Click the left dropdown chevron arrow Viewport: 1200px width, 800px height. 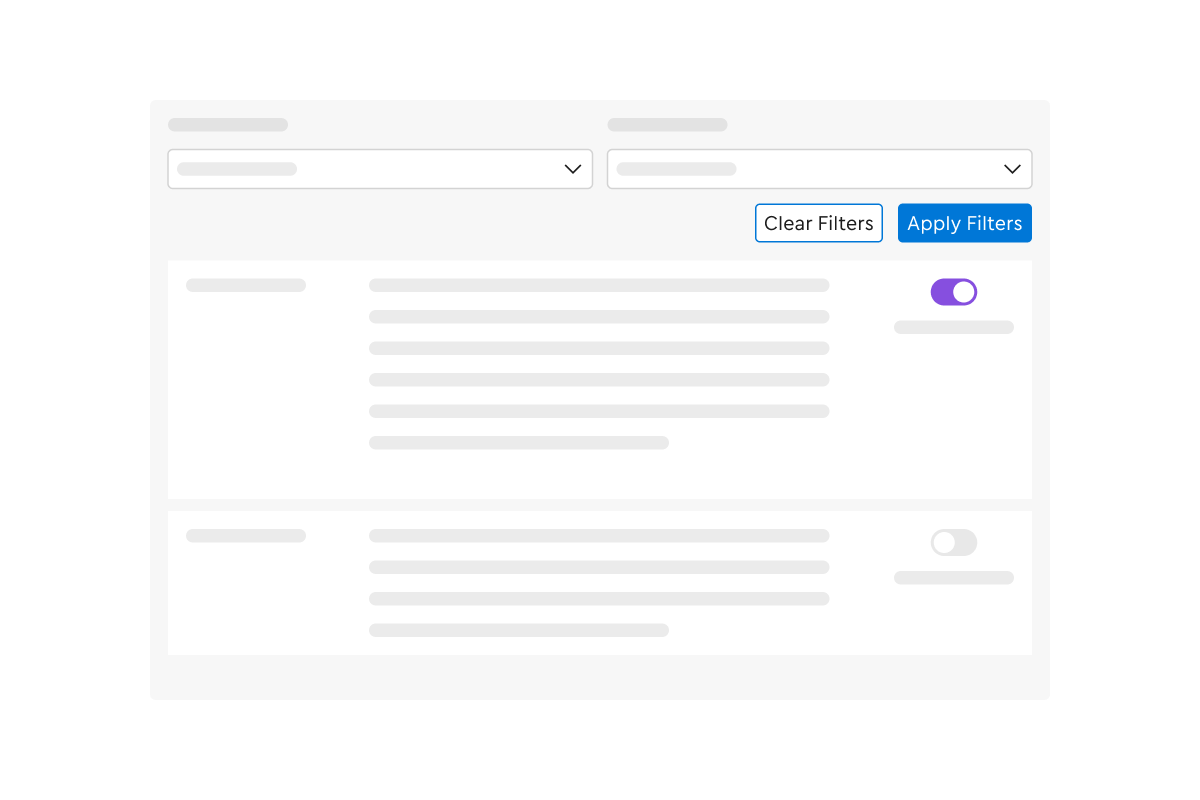(x=573, y=169)
